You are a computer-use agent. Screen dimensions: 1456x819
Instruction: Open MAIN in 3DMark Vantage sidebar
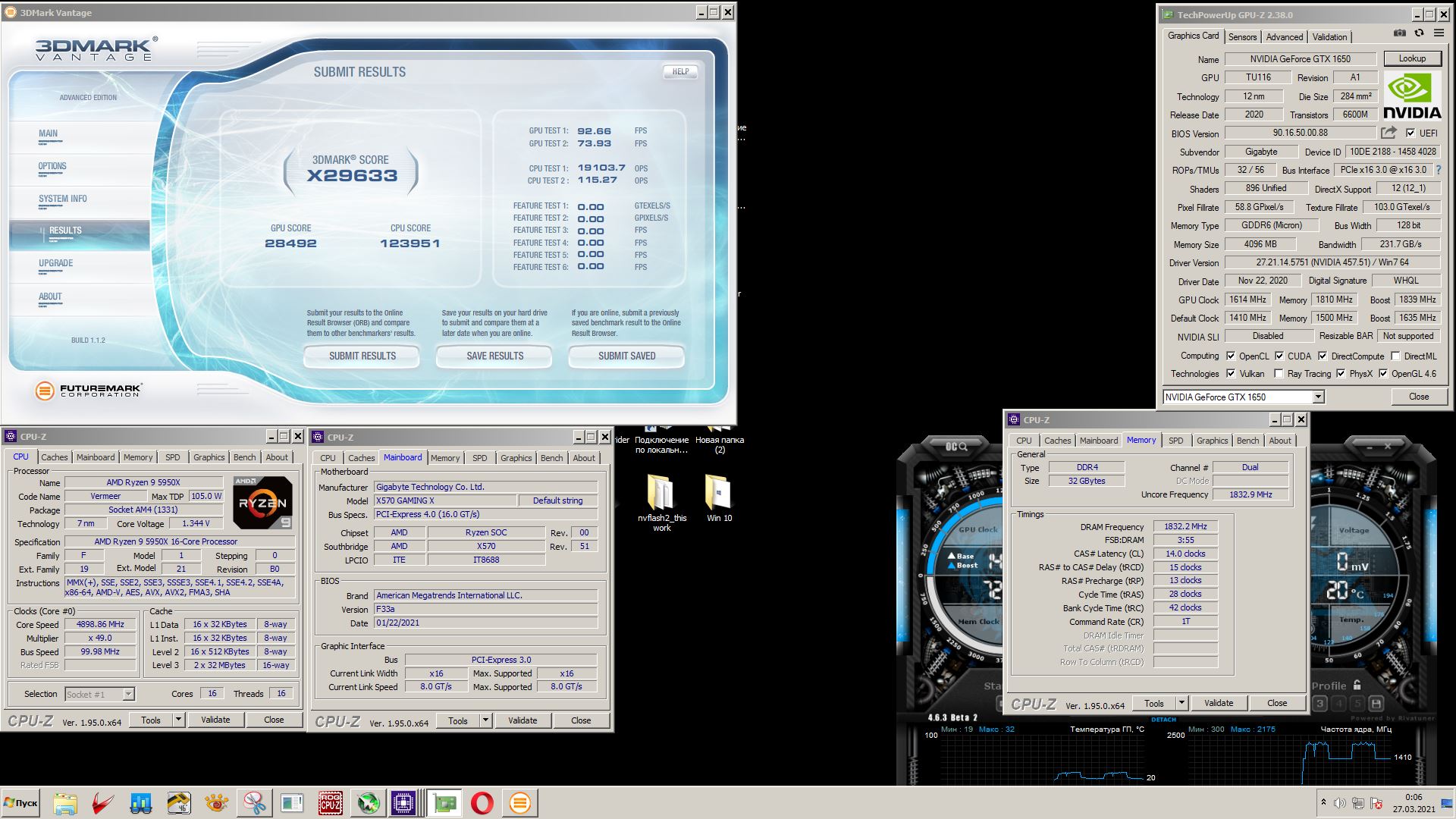pos(48,133)
